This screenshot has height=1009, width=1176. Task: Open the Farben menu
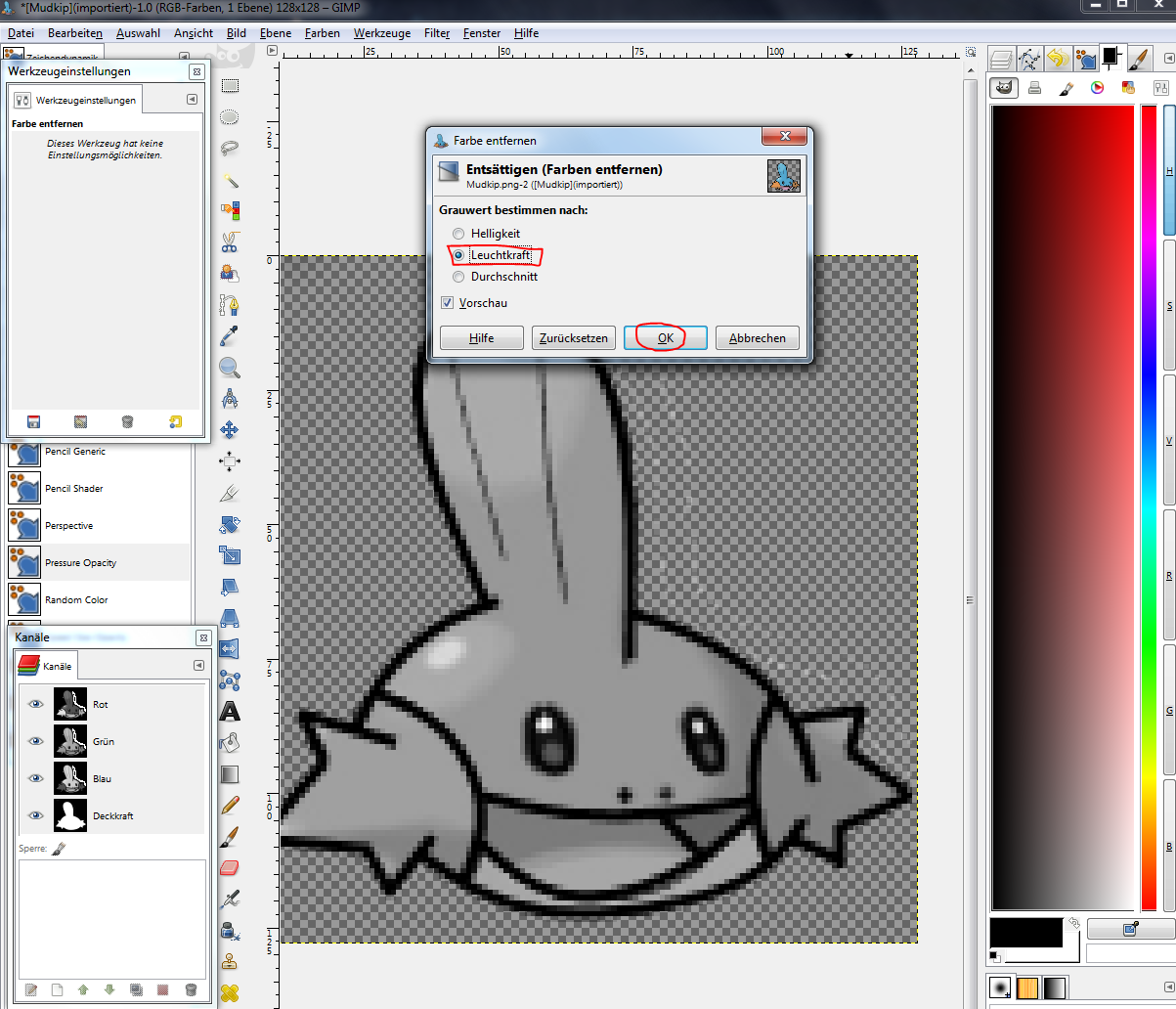(323, 33)
